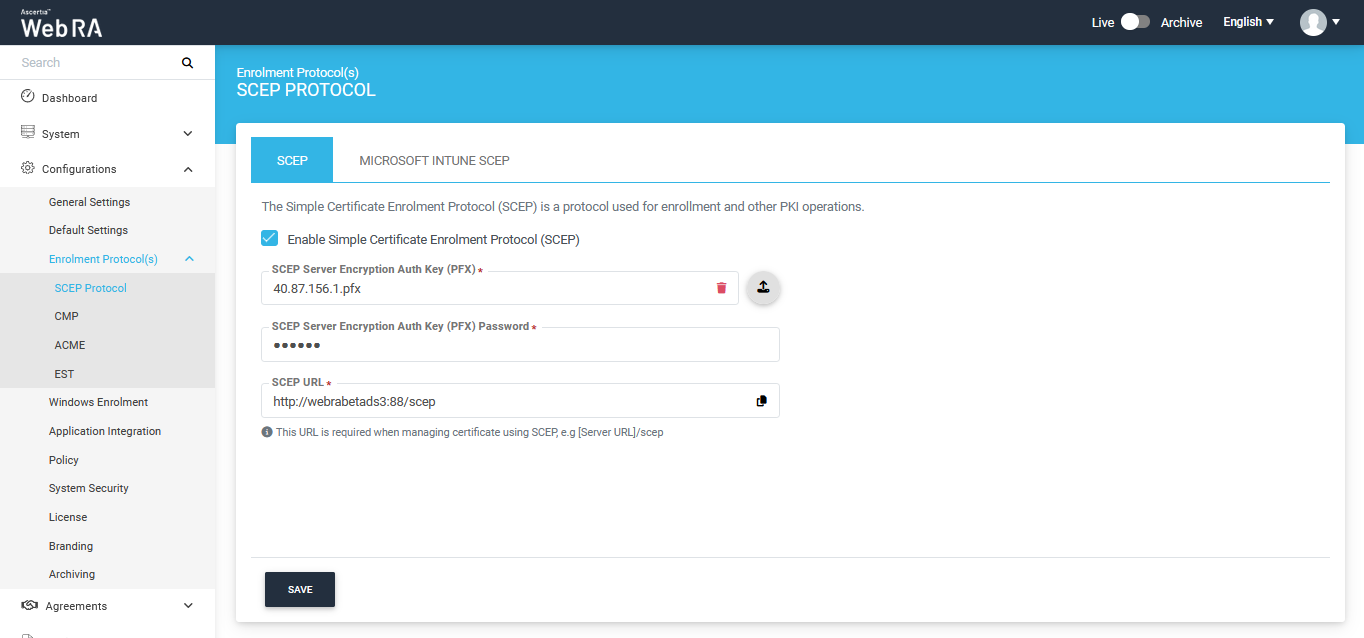Click the Dashboard gauge icon

(28, 97)
